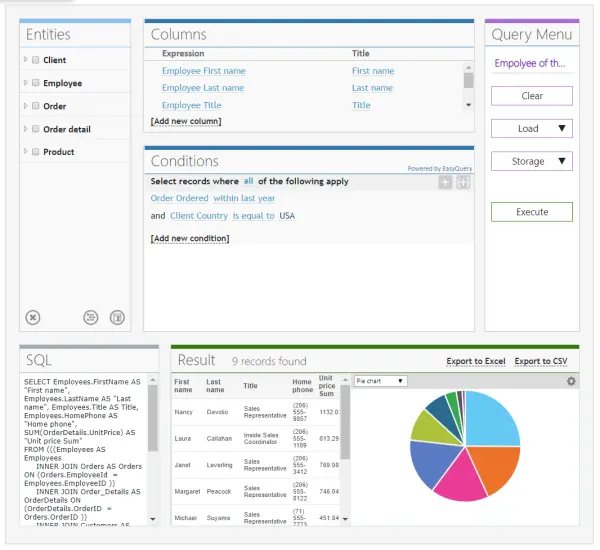Expand the Order detail entity node
This screenshot has height=550, width=600.
25,129
